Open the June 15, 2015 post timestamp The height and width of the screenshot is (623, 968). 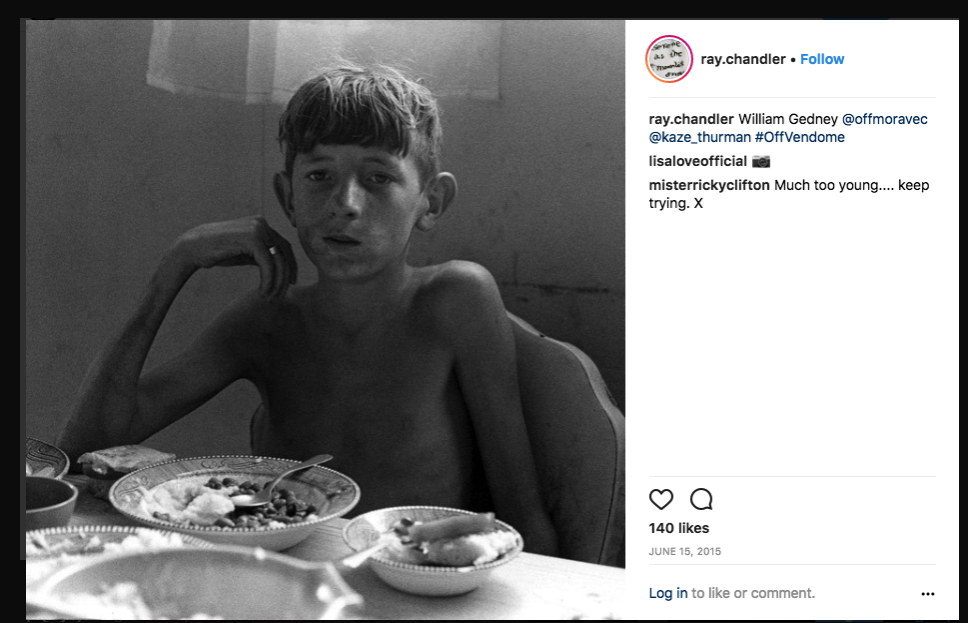[685, 551]
